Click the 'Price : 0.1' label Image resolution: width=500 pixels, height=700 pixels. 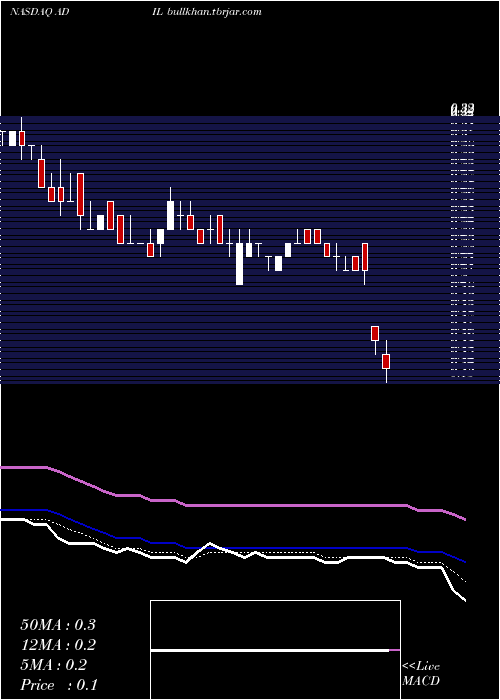pyautogui.click(x=59, y=685)
